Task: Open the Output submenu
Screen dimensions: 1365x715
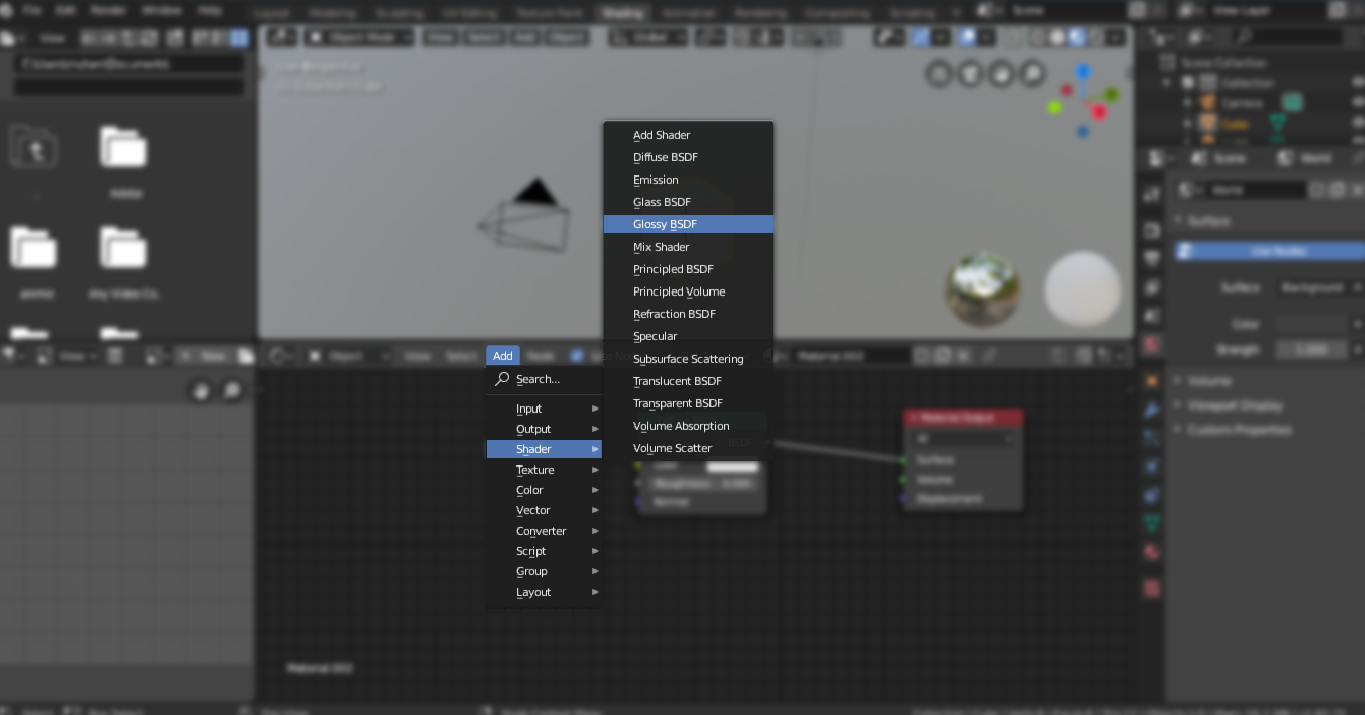Action: tap(545, 429)
